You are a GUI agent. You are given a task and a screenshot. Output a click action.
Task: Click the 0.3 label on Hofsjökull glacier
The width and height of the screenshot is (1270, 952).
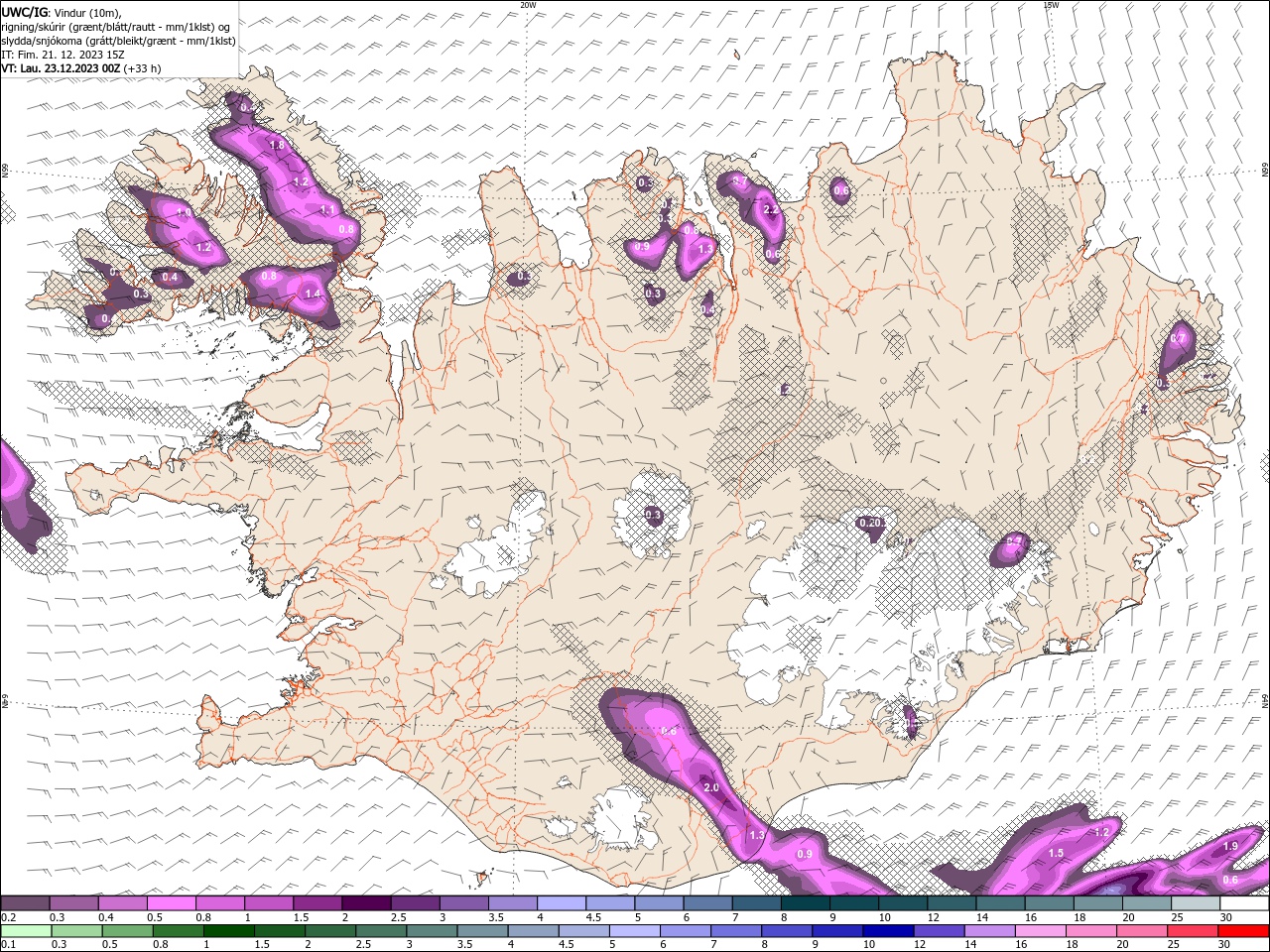point(653,515)
